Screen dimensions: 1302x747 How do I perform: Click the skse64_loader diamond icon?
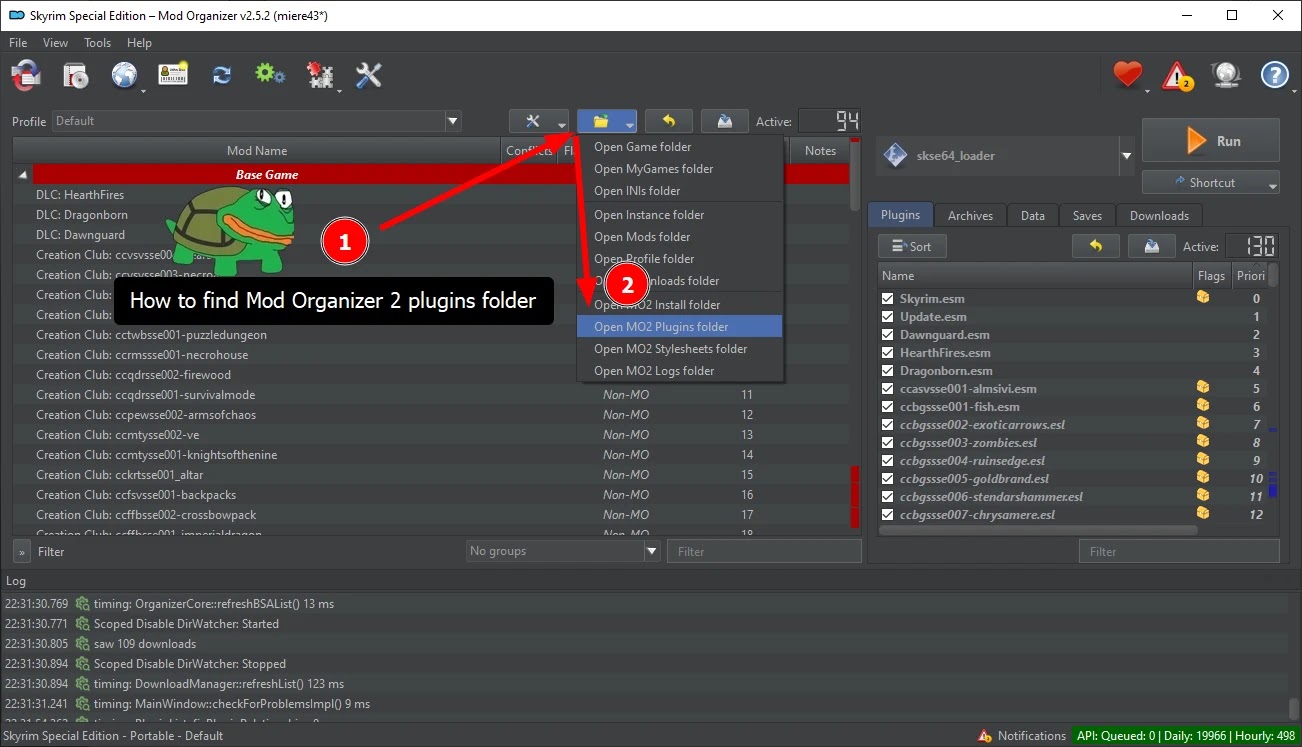click(x=896, y=156)
